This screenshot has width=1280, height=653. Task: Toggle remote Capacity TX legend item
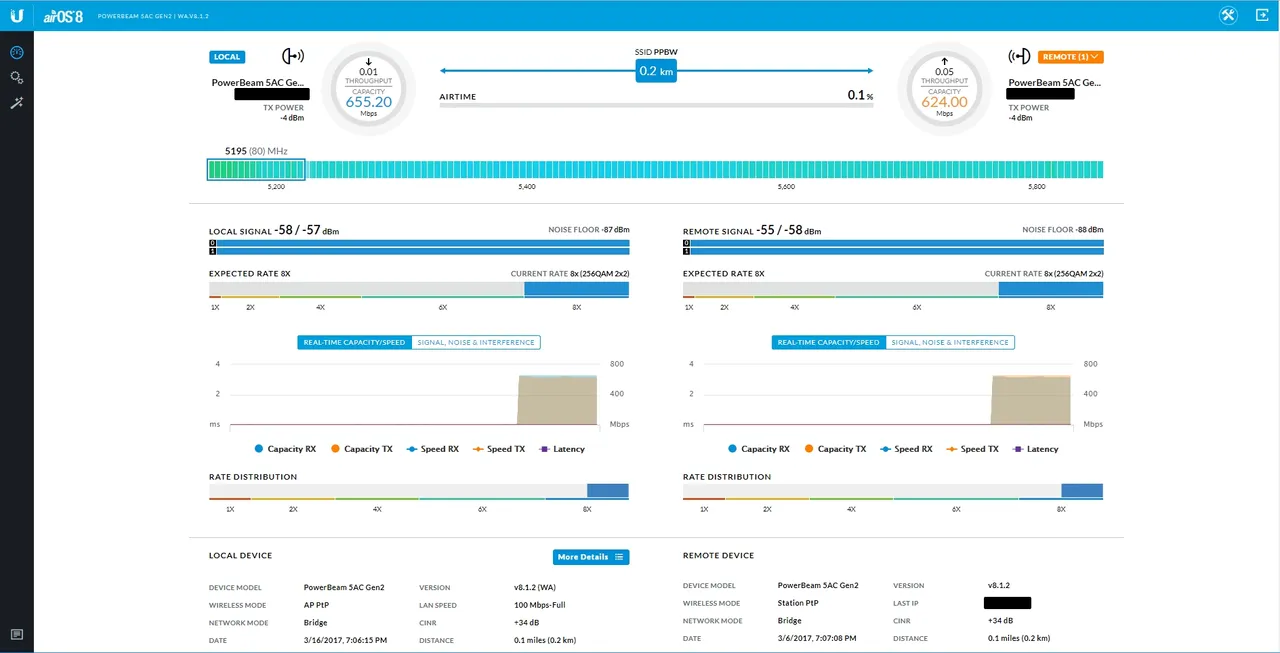click(x=835, y=449)
